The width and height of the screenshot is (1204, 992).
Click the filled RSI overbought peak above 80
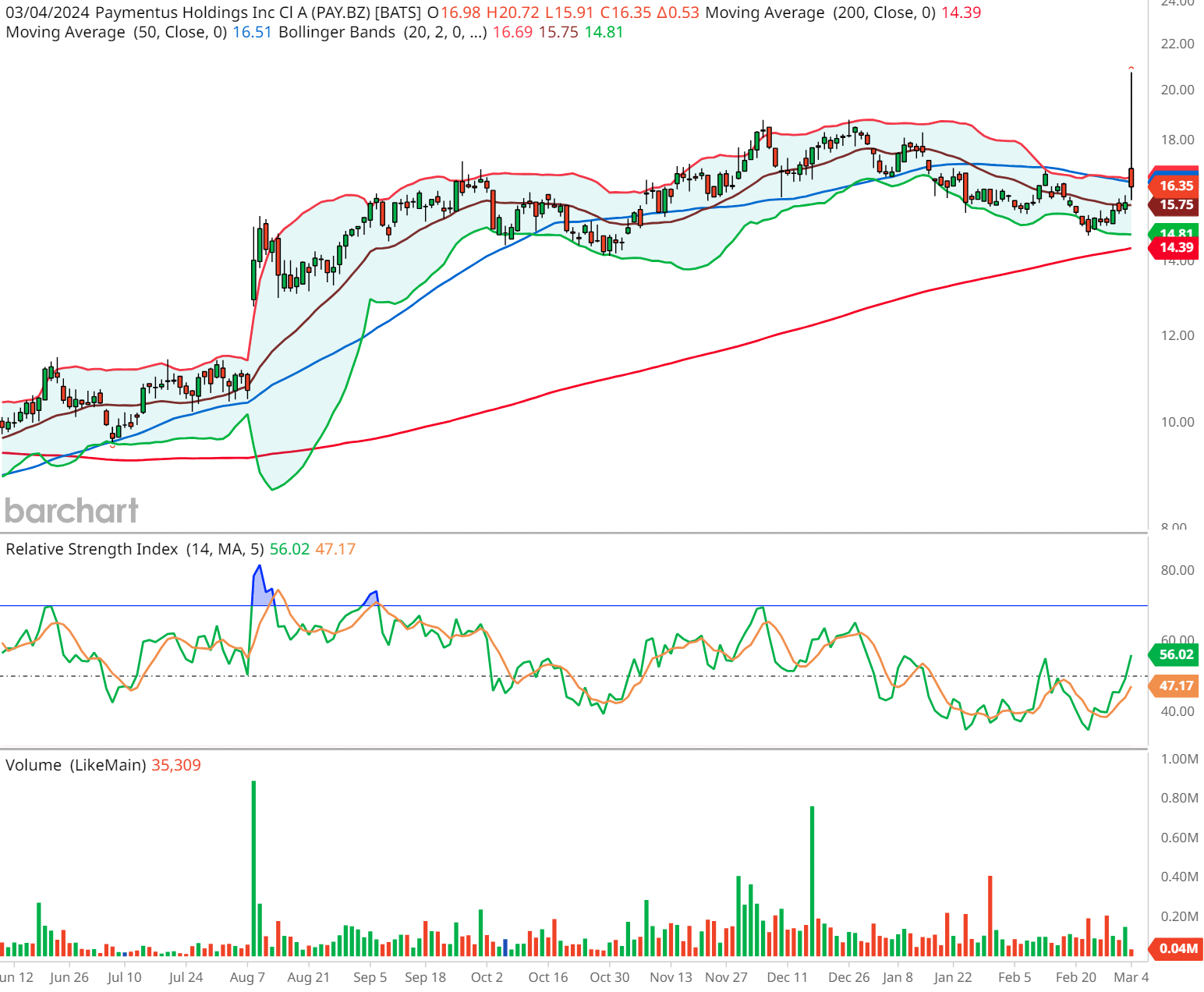point(259,585)
